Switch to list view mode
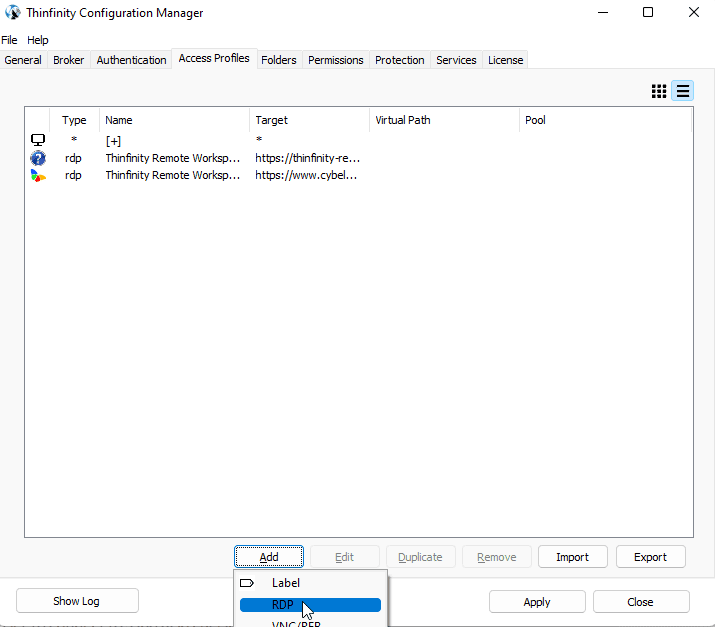This screenshot has height=627, width=715. coord(683,91)
